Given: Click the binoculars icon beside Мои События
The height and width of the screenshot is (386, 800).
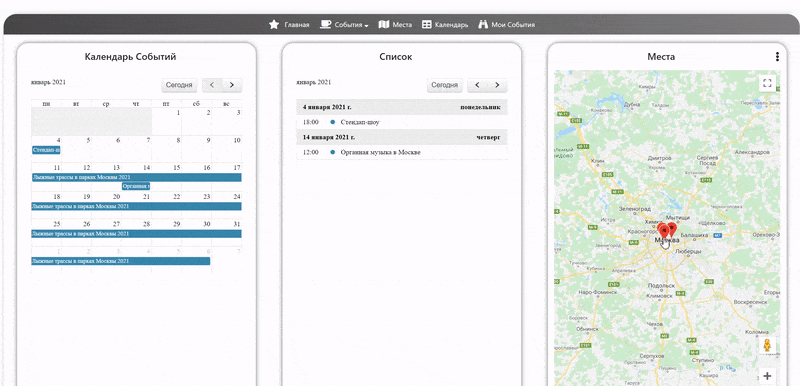Looking at the screenshot, I should point(483,24).
